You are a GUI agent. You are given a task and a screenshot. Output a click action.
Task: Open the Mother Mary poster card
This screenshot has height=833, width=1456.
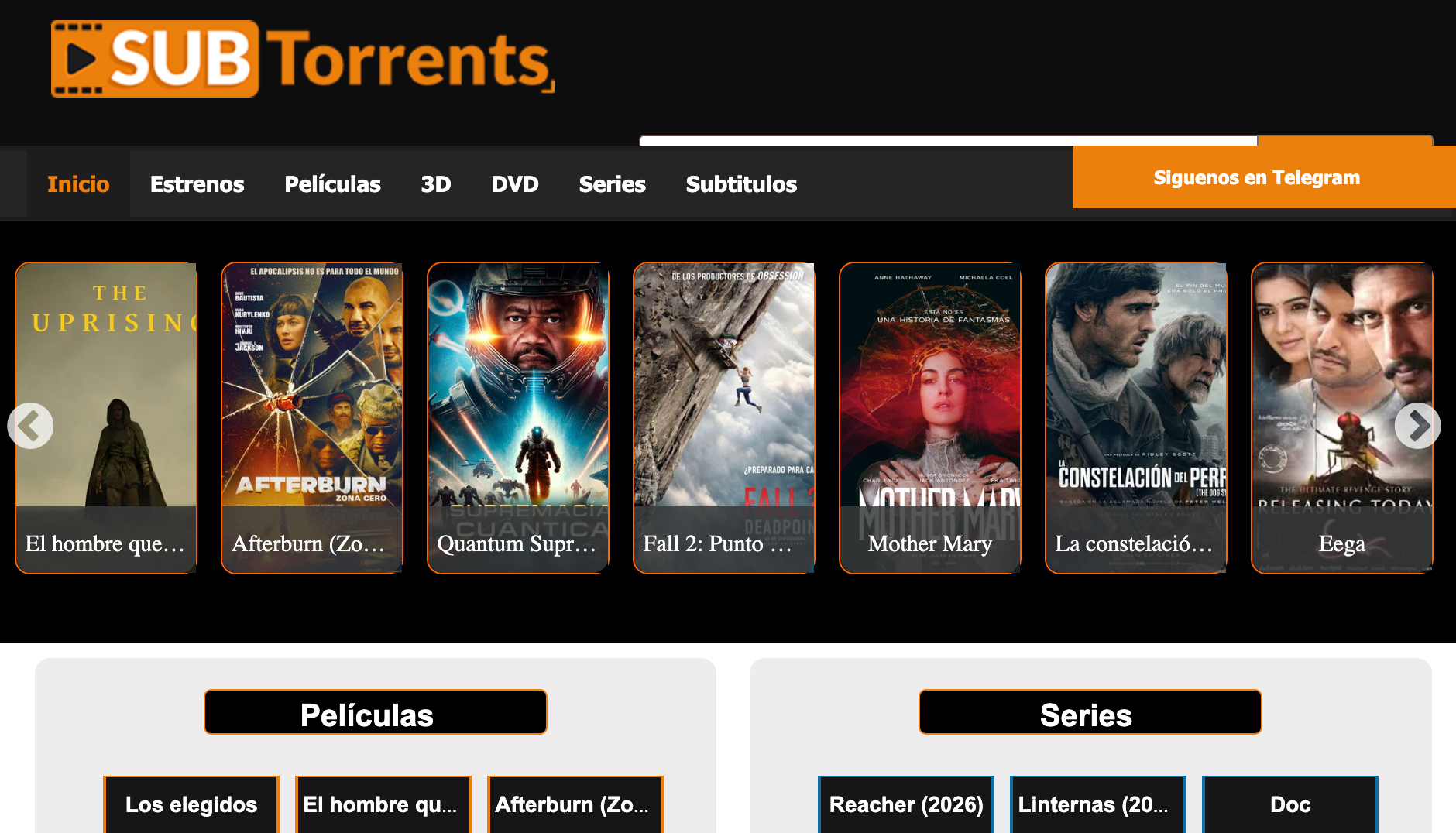pyautogui.click(x=930, y=418)
